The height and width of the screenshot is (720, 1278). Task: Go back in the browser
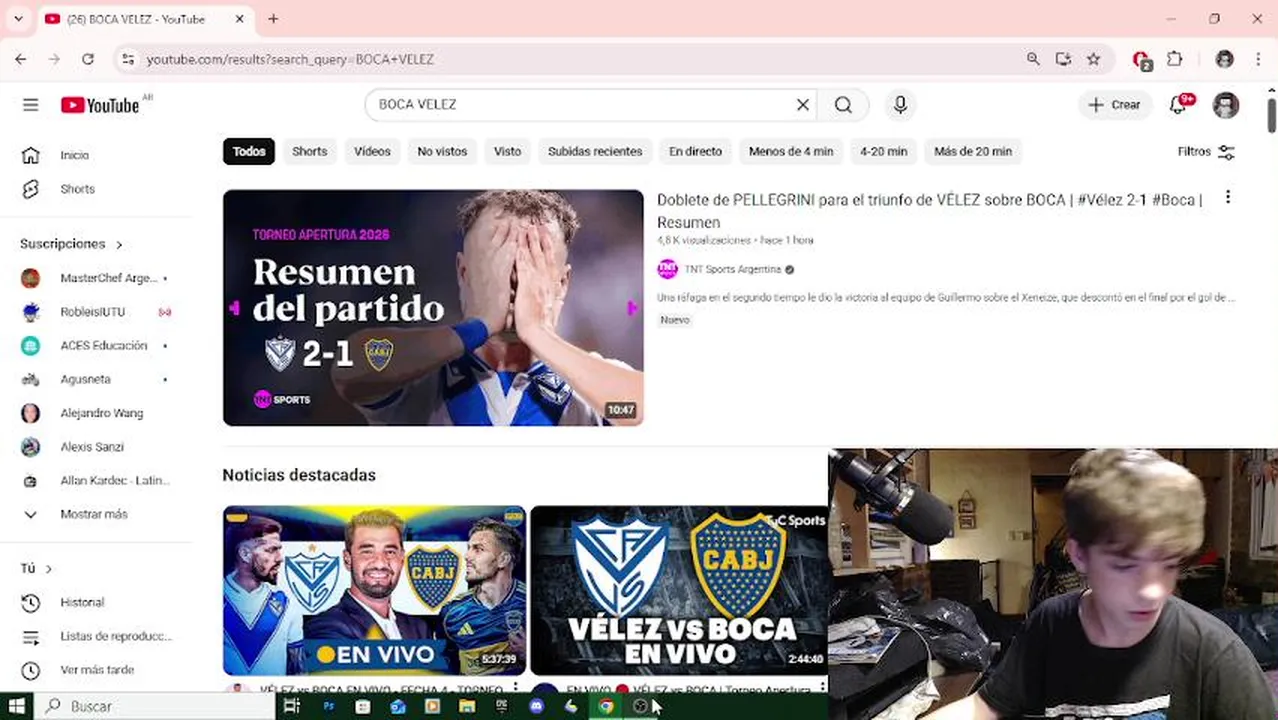[x=21, y=59]
